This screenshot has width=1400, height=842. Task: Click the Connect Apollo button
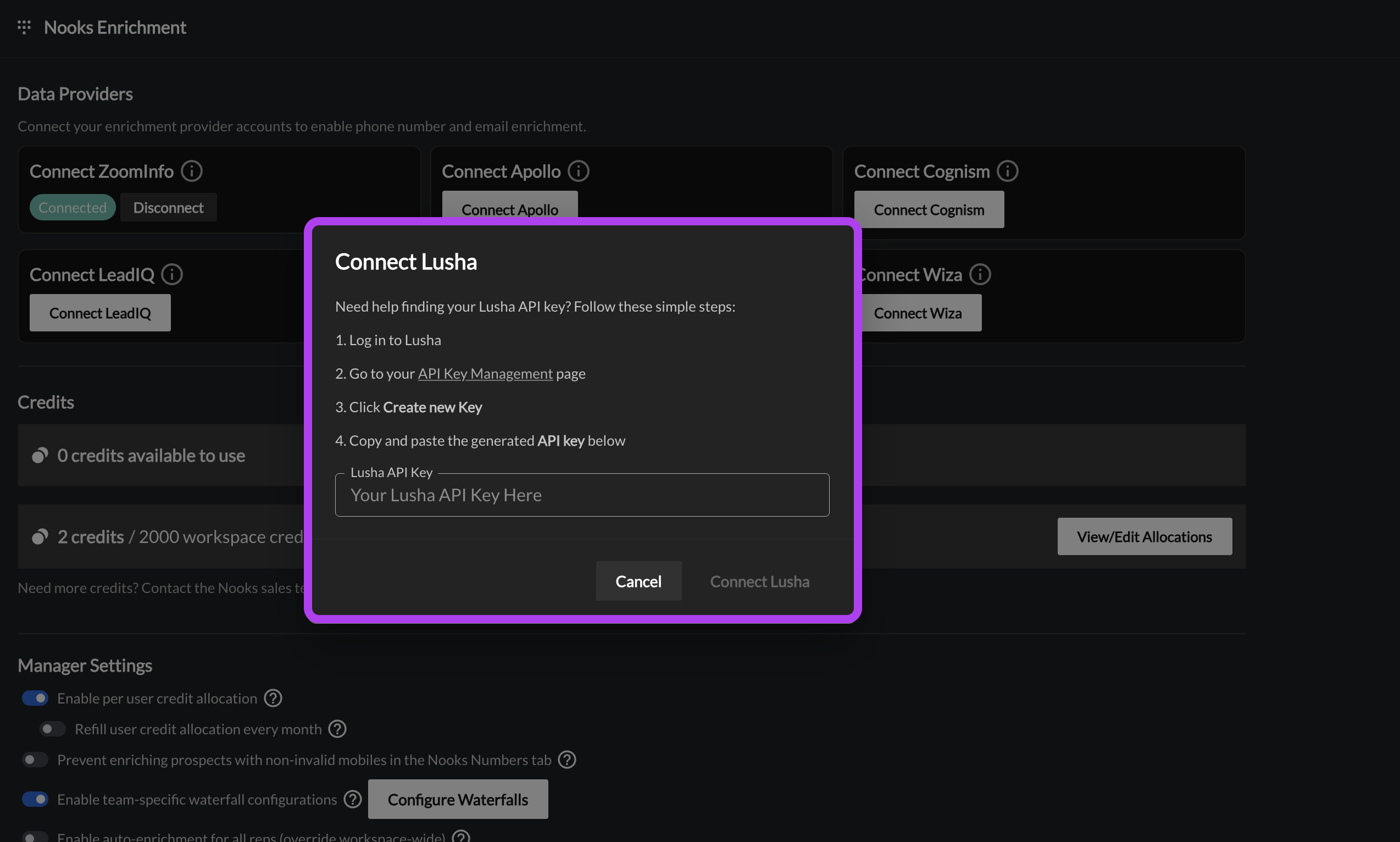(x=510, y=206)
